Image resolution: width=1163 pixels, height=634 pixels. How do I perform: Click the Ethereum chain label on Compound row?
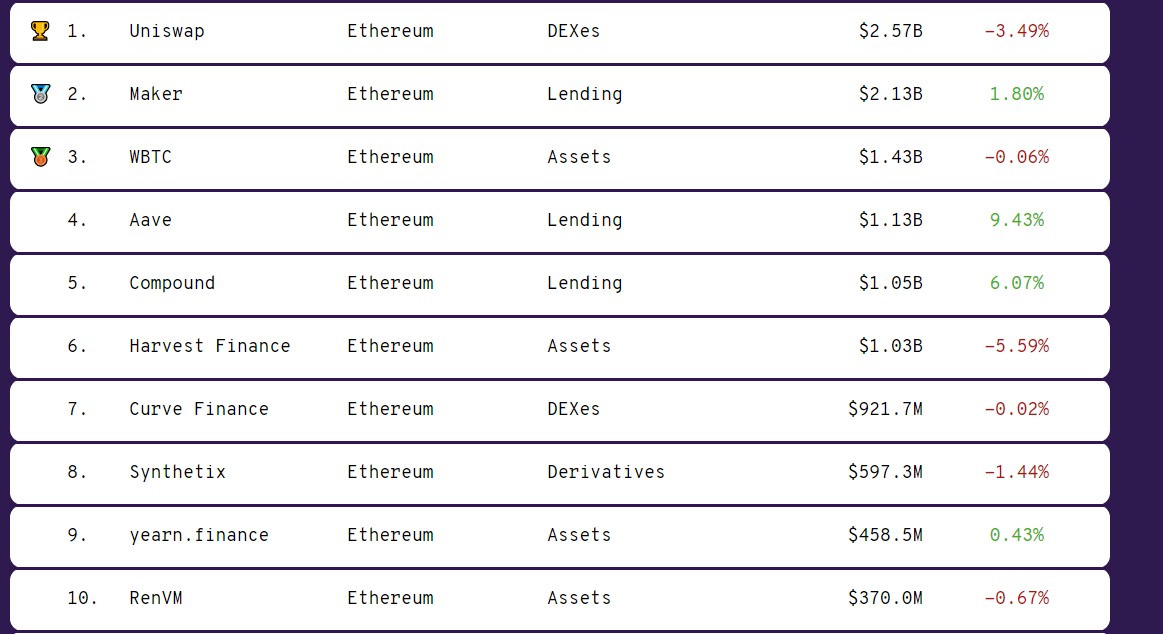(x=390, y=283)
